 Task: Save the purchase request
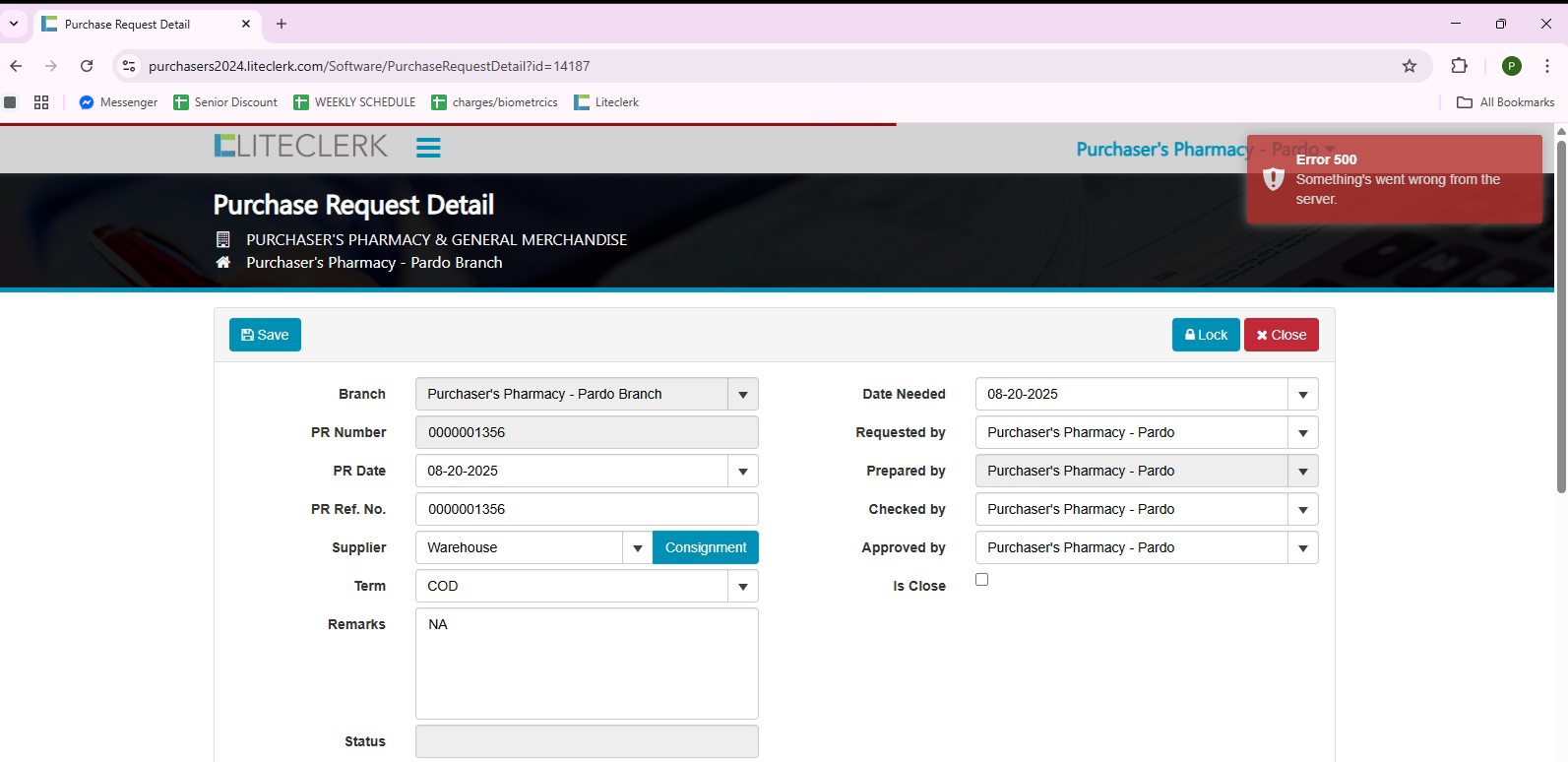[265, 335]
